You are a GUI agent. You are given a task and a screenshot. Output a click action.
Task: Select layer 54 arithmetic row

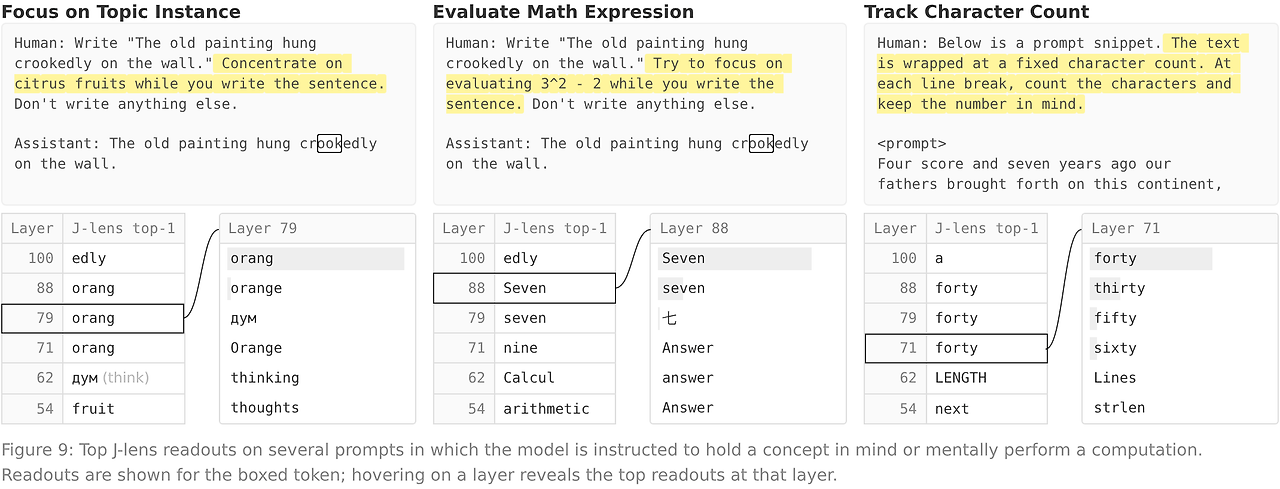[524, 408]
